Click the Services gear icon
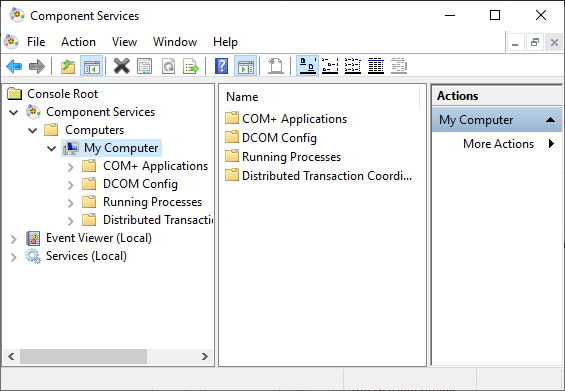The height and width of the screenshot is (391, 565). click(x=33, y=256)
